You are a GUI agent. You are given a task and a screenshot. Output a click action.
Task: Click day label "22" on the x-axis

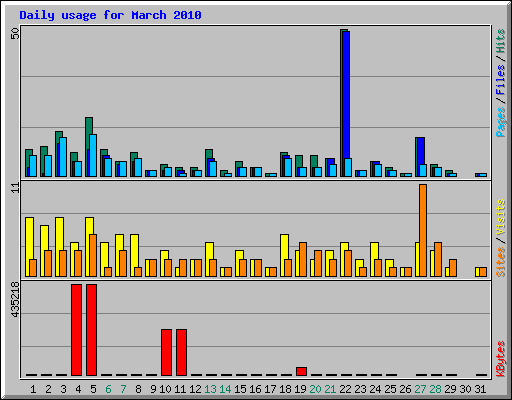345,389
